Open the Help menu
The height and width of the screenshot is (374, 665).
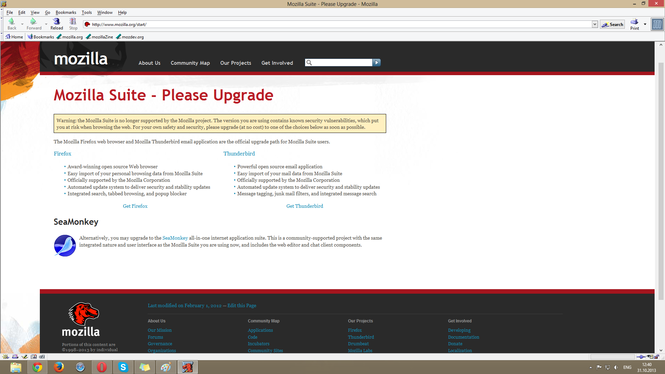click(122, 13)
